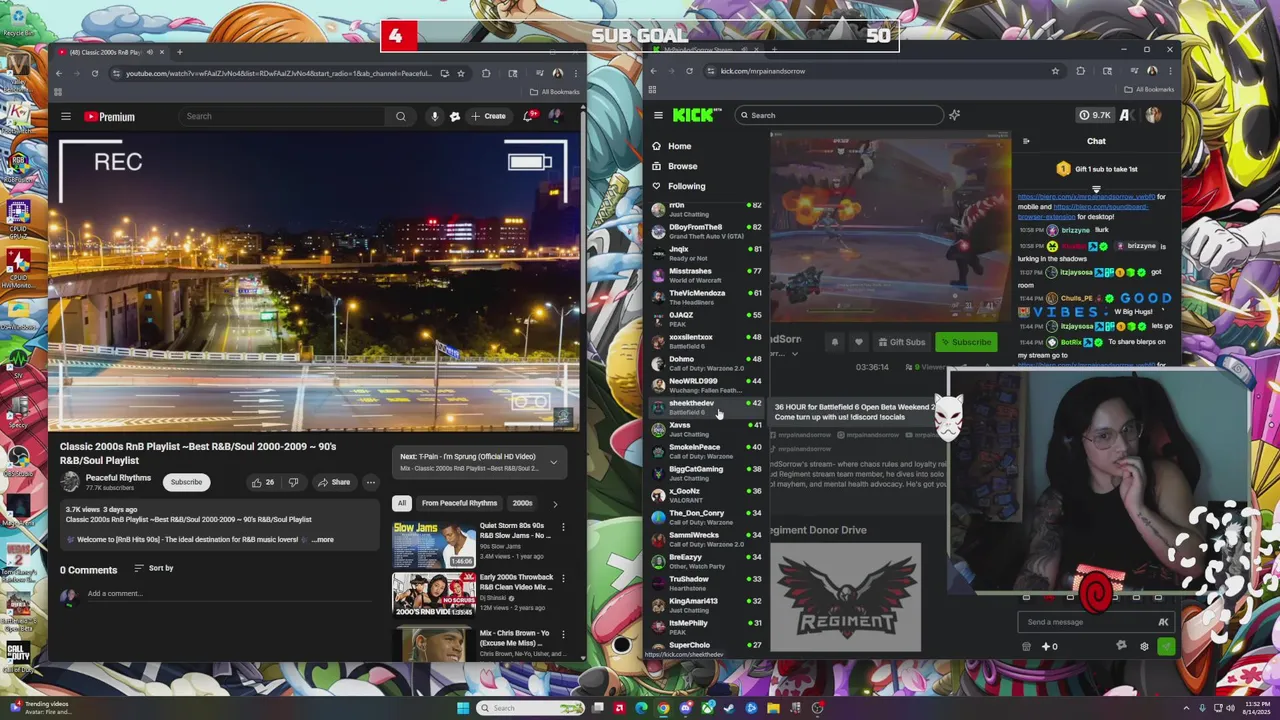Open new tab in YouTube window
This screenshot has height=720, width=1280.
[x=179, y=52]
